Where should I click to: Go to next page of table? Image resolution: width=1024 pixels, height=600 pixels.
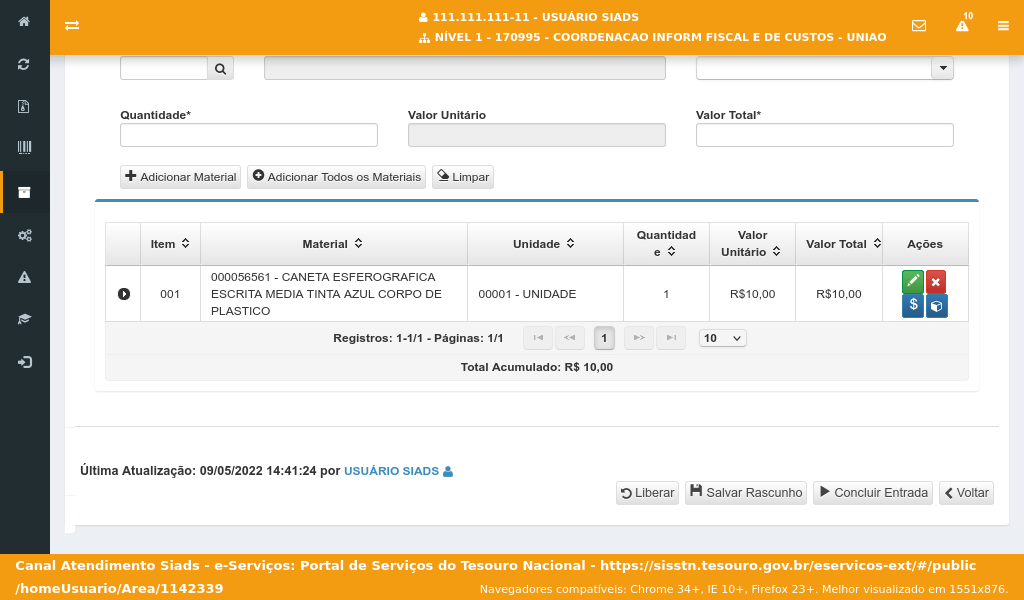coord(639,338)
